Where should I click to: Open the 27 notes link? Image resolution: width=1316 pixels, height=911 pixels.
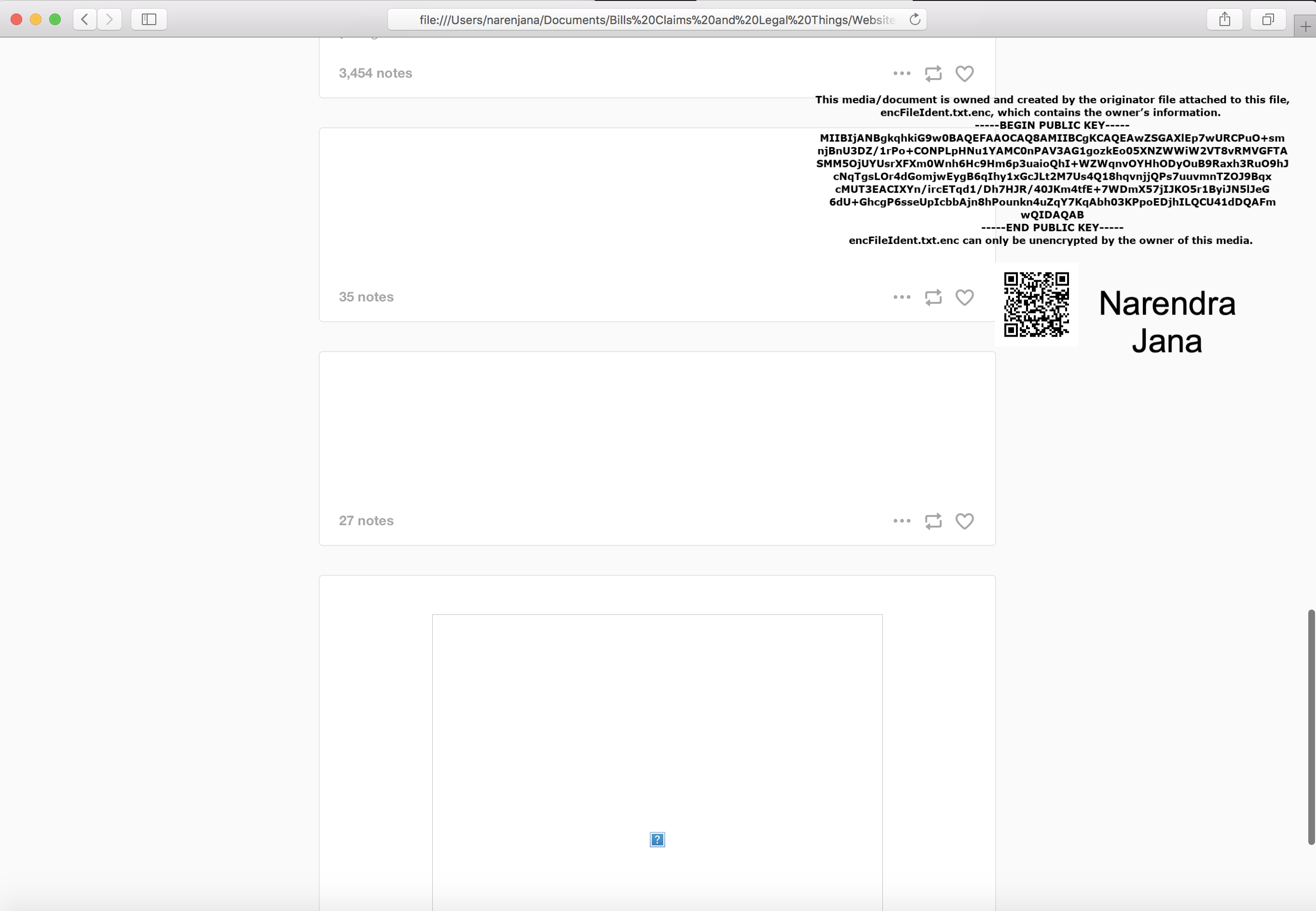point(366,520)
